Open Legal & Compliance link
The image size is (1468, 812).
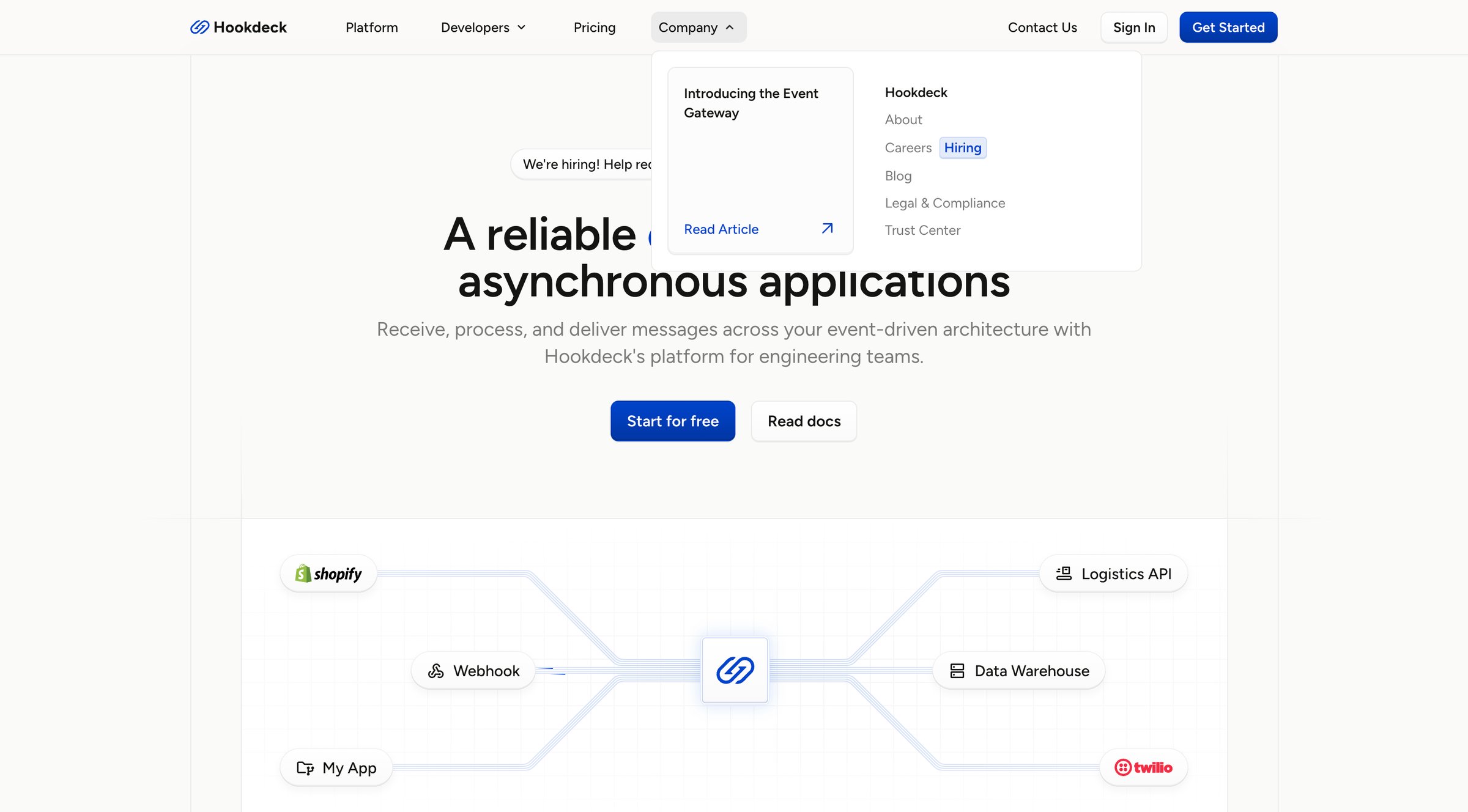(945, 203)
